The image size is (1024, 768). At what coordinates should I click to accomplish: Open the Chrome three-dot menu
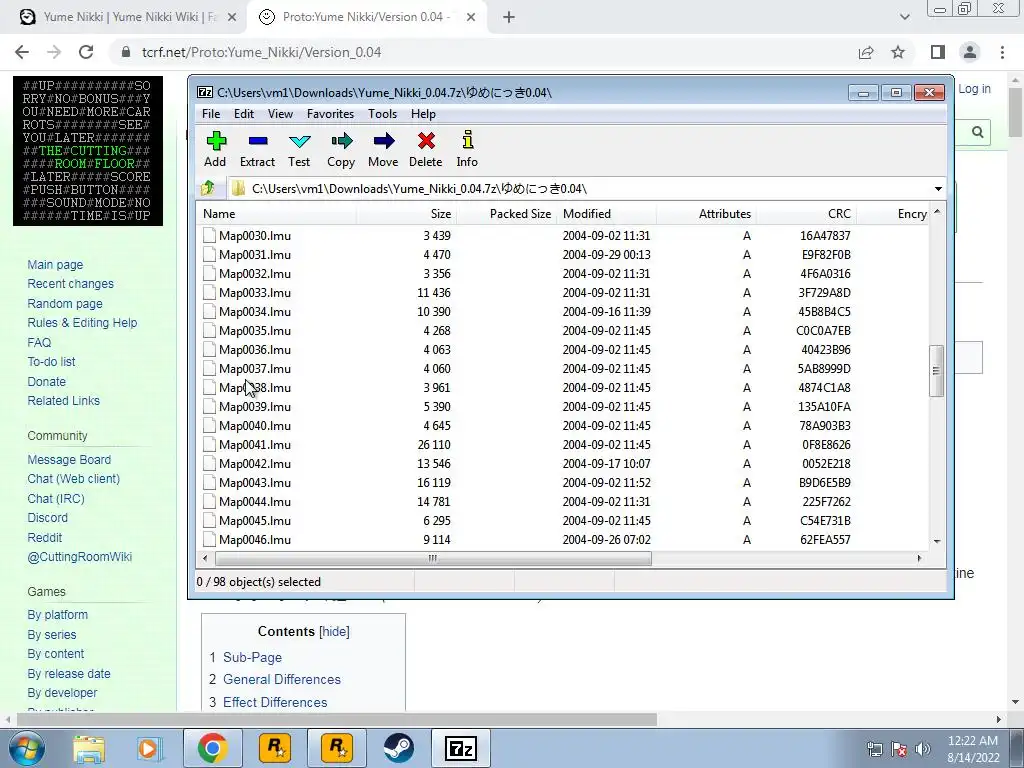pos(1002,52)
